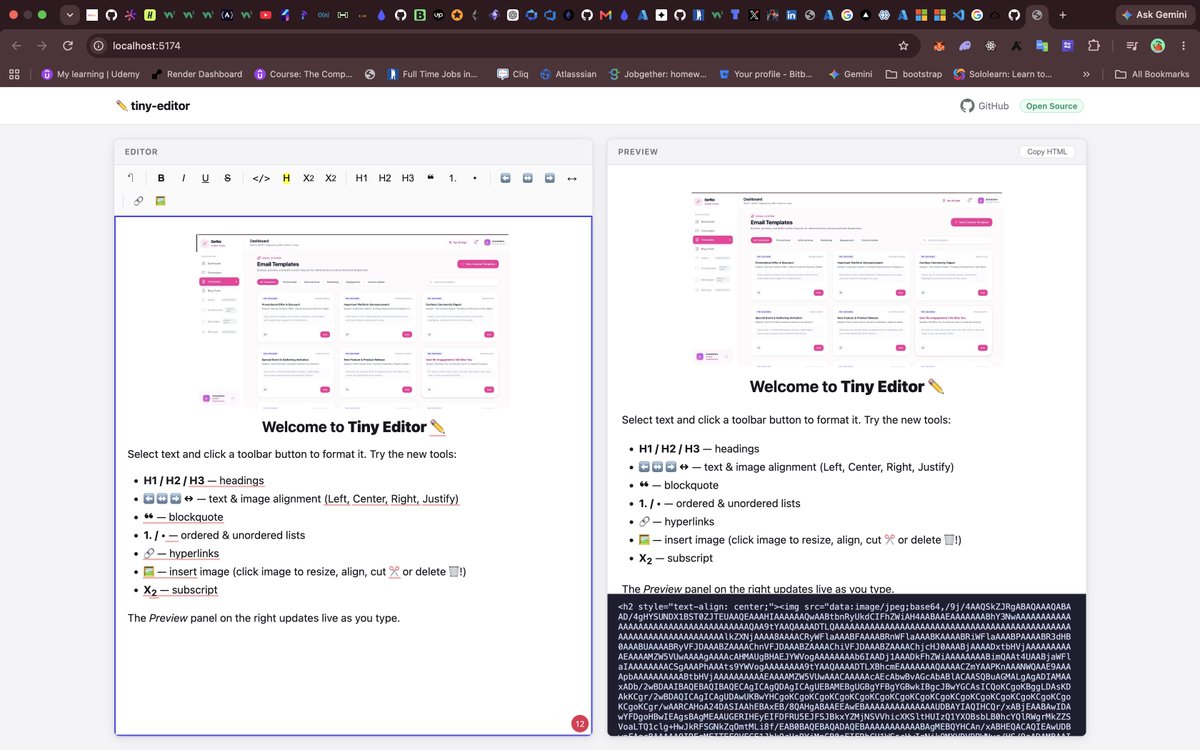
Task: Click Ask Gemini button
Action: pos(1153,15)
